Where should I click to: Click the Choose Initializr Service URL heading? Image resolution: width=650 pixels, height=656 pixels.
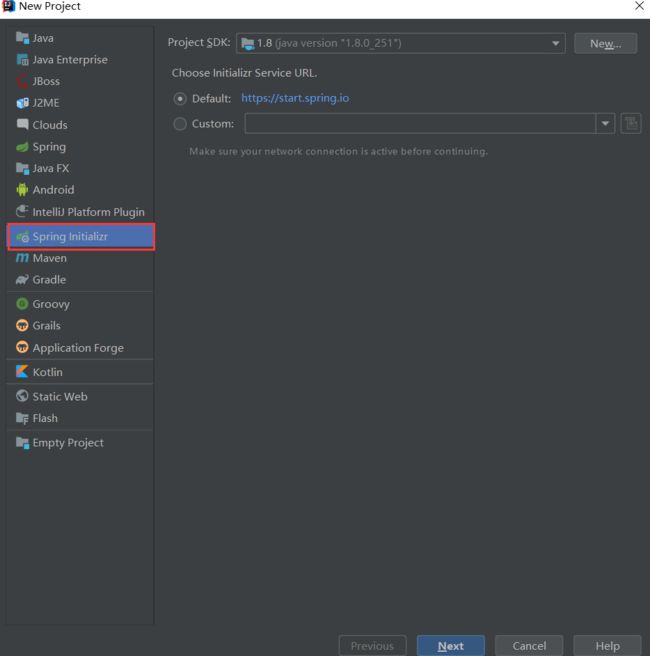(244, 73)
